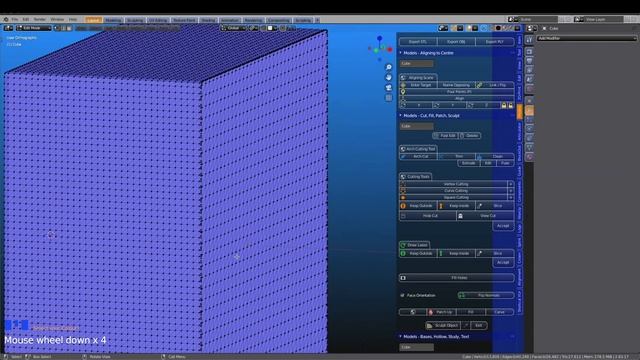Viewport: 640px width, 360px height.
Task: Open the Edit Mode dropdown
Action: (x=33, y=28)
